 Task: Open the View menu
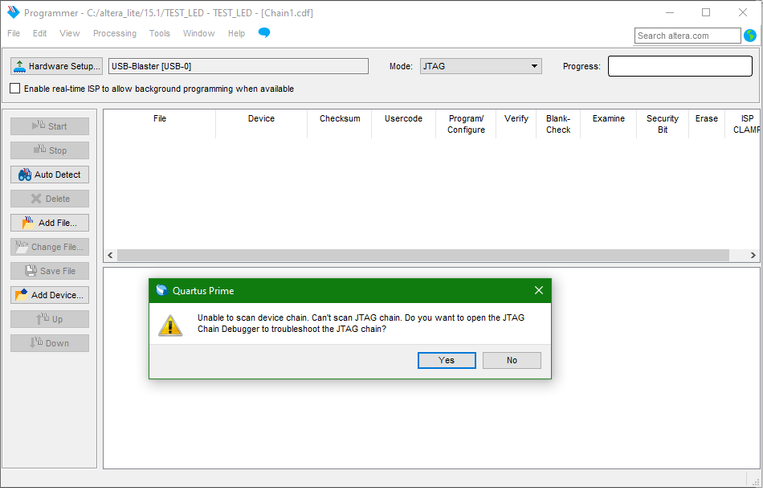coord(70,33)
